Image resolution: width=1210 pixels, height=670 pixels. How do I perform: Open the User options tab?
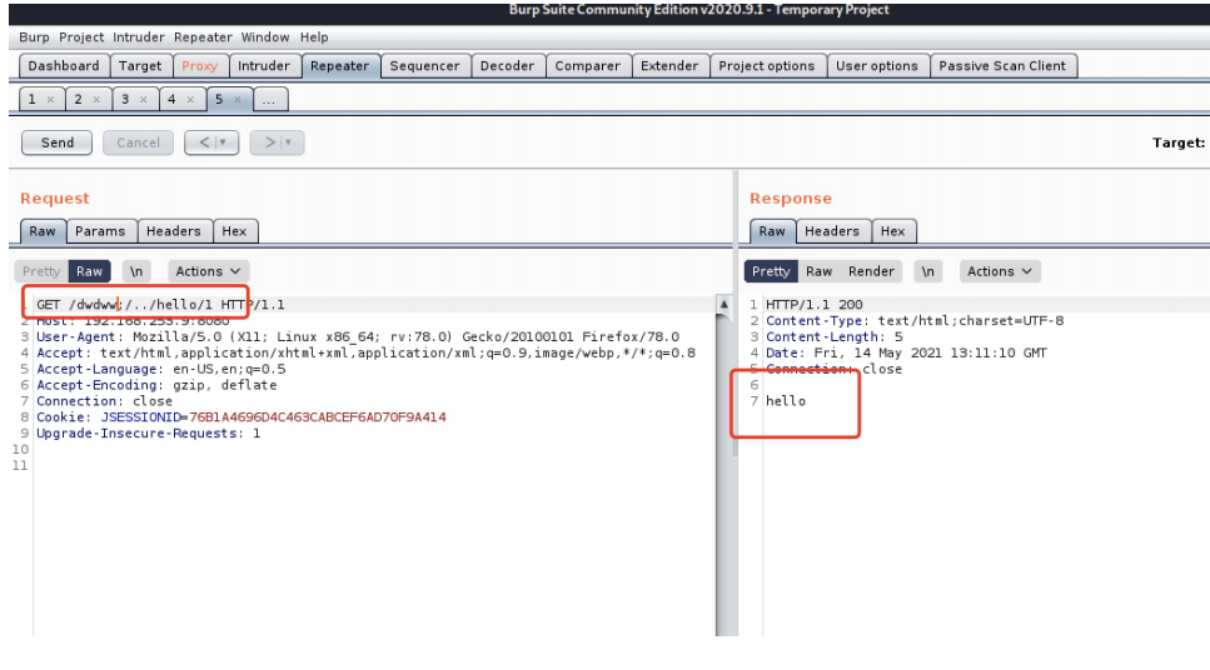click(877, 66)
